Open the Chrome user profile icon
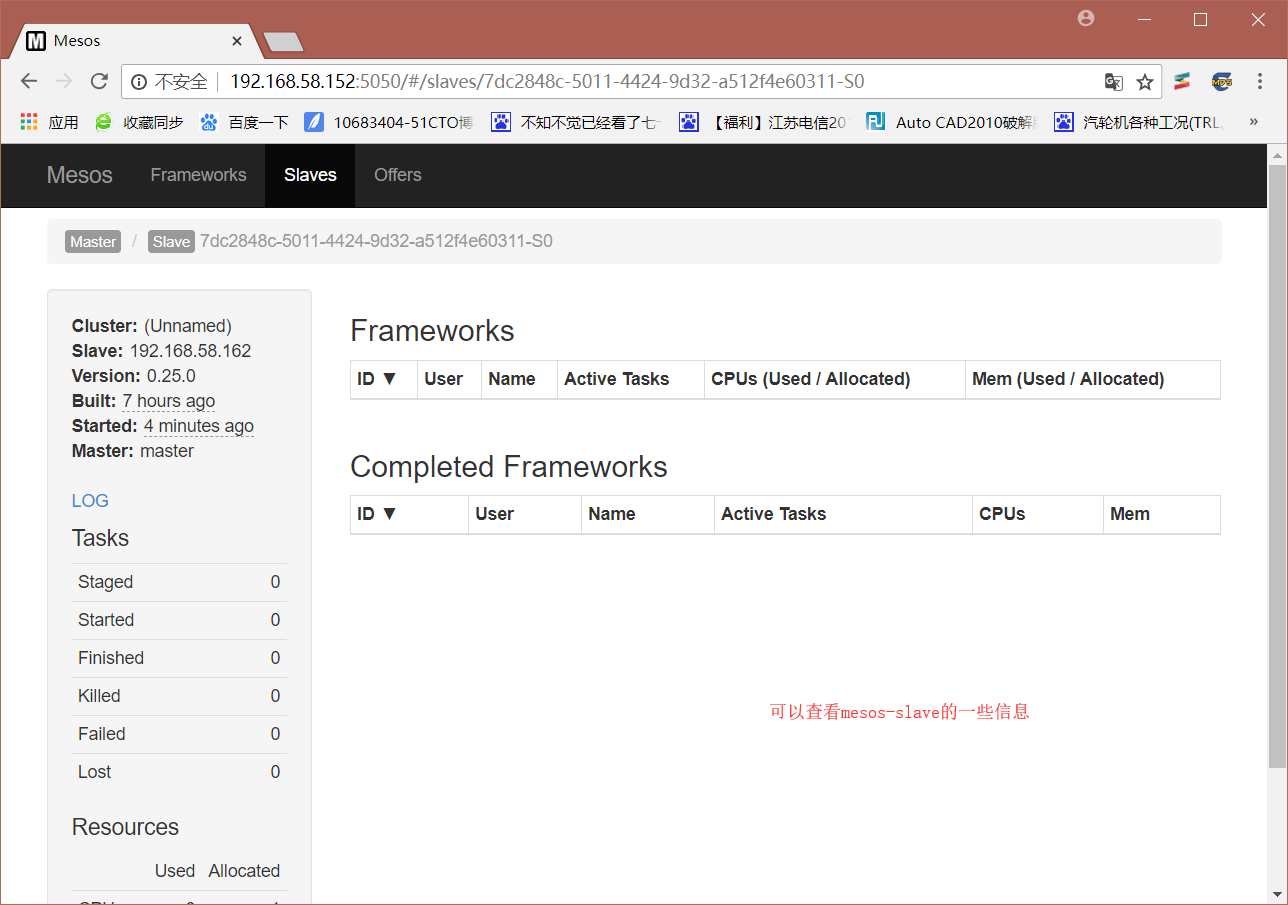 pos(1086,18)
